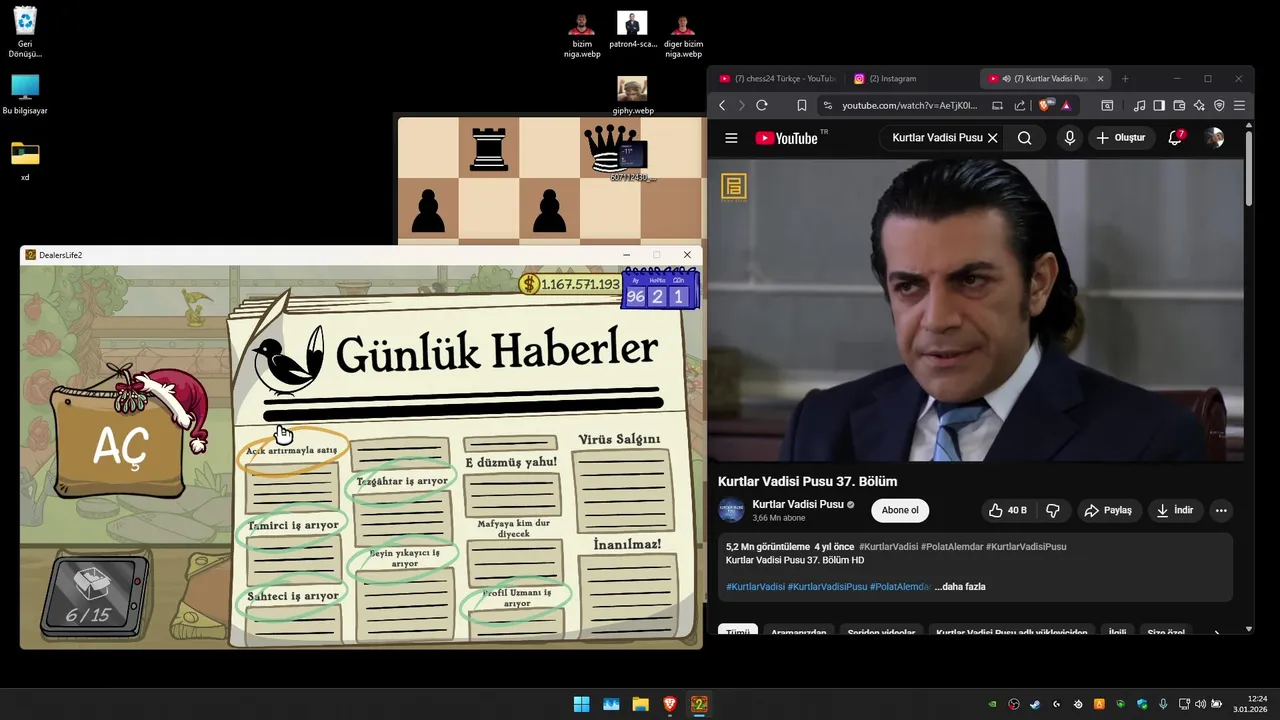The height and width of the screenshot is (720, 1280).
Task: Open the browser playlist music icon
Action: (1139, 106)
